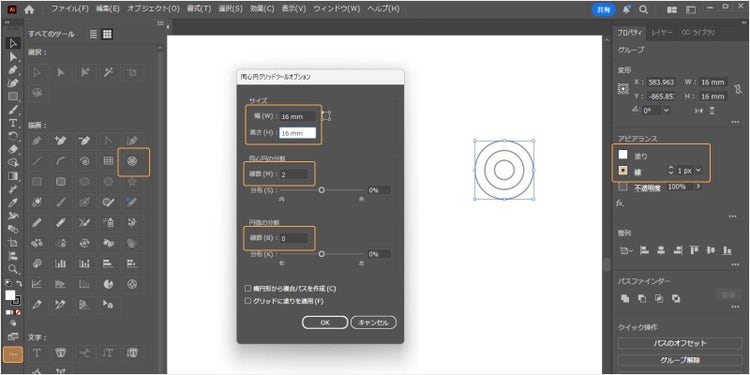Select the Pie Graph tool
Screen dimensions: 750x375
coord(109,284)
